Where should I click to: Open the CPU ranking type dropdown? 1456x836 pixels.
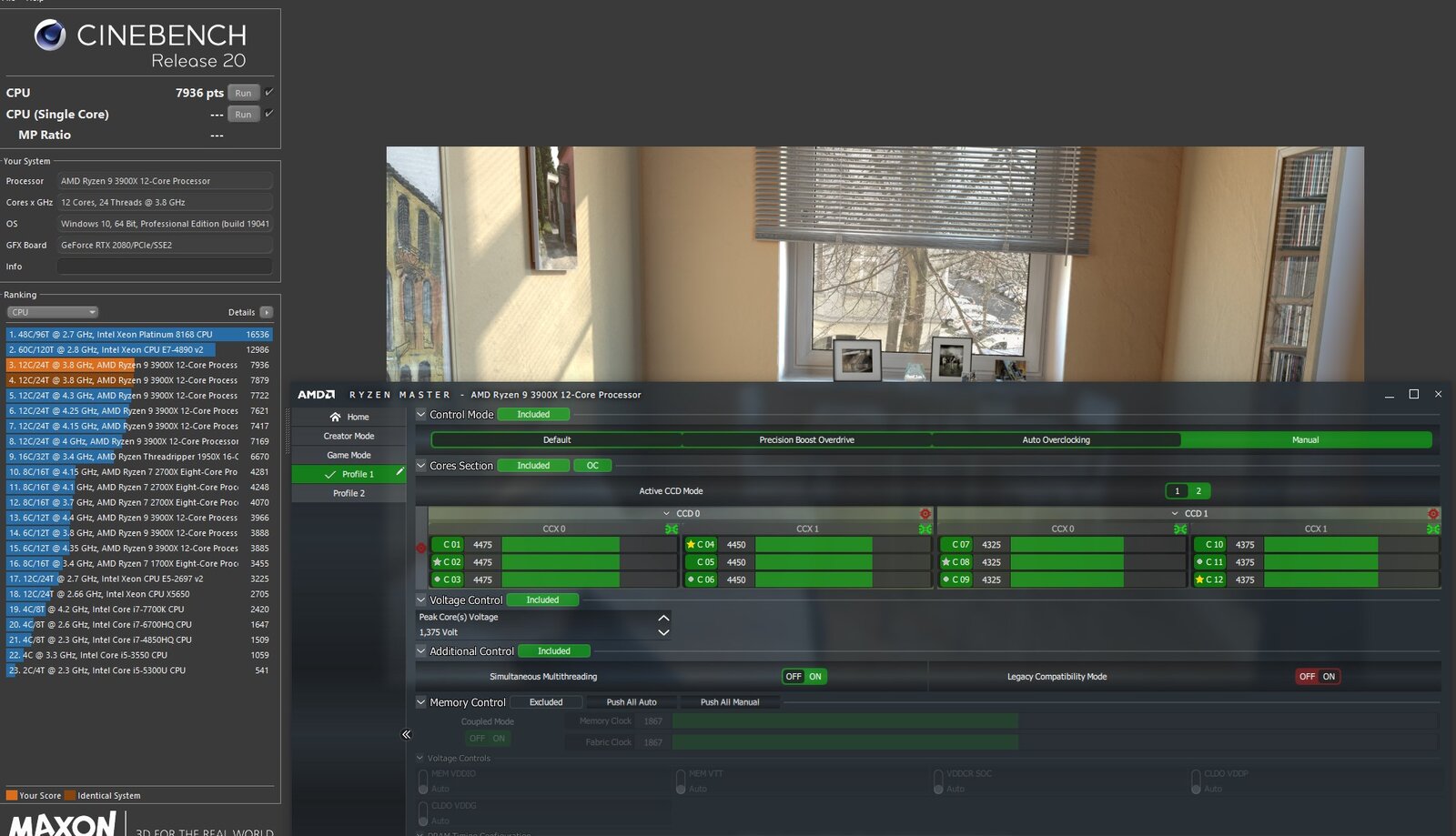[x=53, y=312]
